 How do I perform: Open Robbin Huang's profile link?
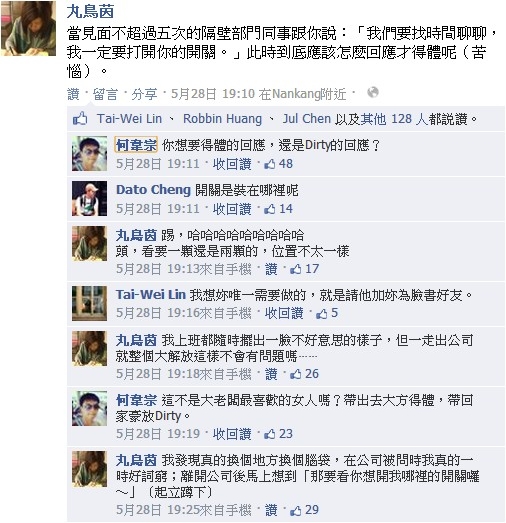point(222,119)
